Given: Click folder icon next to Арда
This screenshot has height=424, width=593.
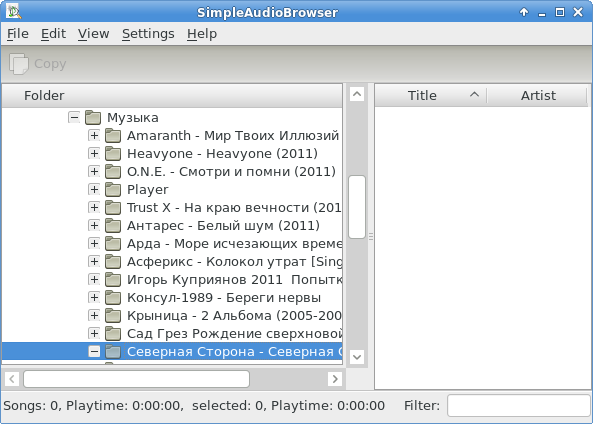Looking at the screenshot, I should pyautogui.click(x=113, y=244).
